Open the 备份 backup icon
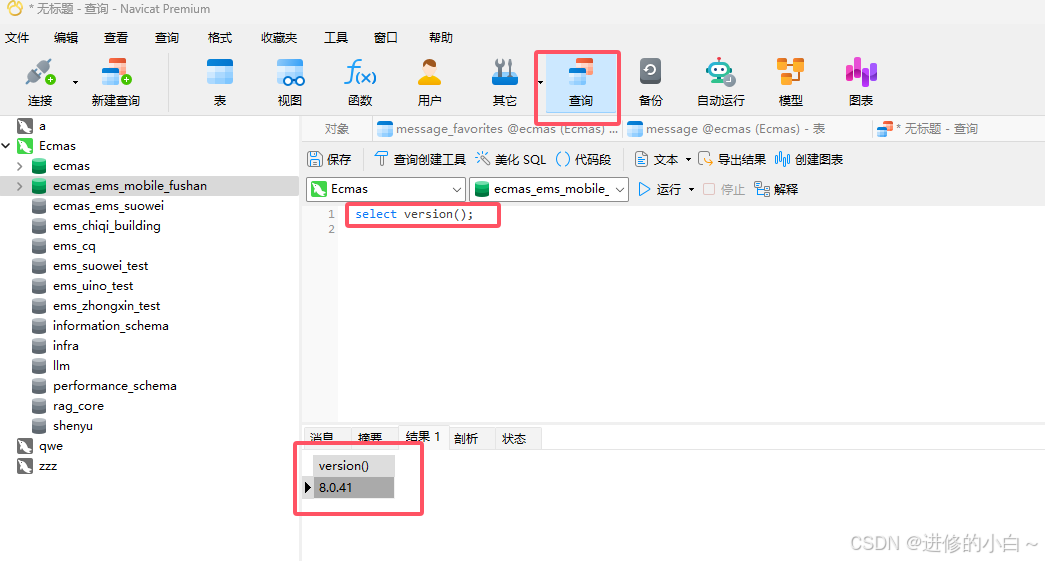Image resolution: width=1045 pixels, height=561 pixels. (x=650, y=83)
